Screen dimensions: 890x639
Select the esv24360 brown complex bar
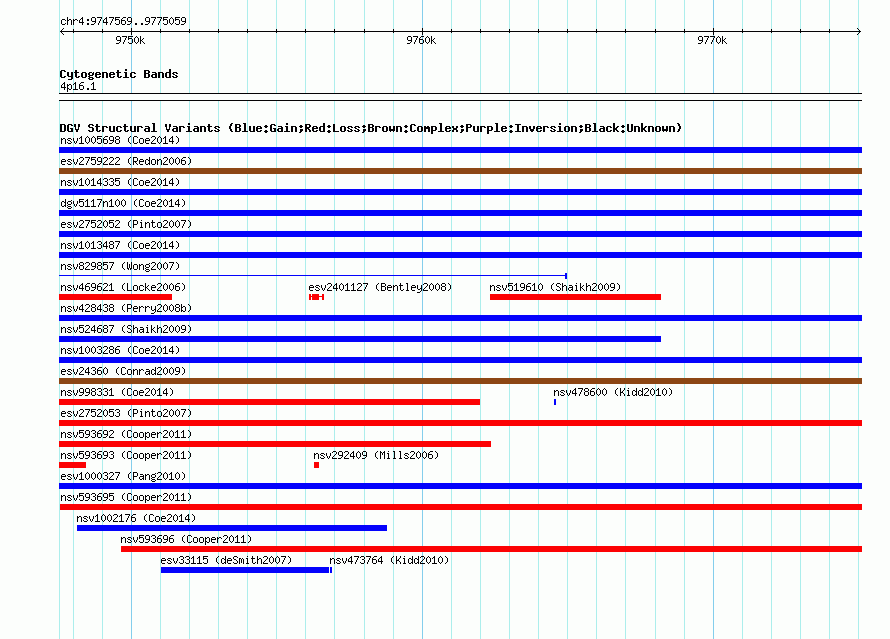460,381
